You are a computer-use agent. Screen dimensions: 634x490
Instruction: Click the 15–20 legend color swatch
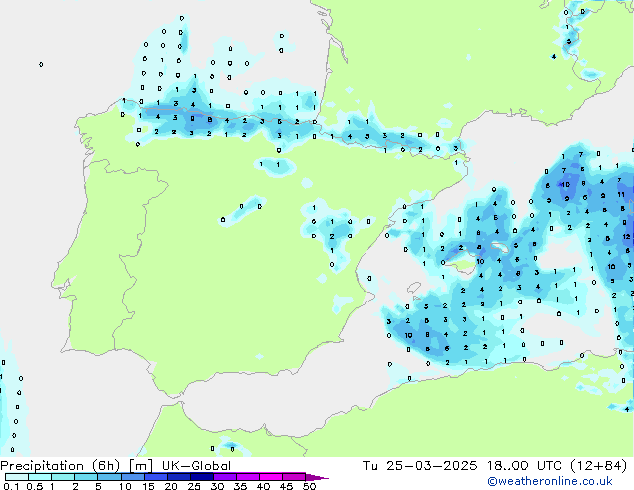155,477
